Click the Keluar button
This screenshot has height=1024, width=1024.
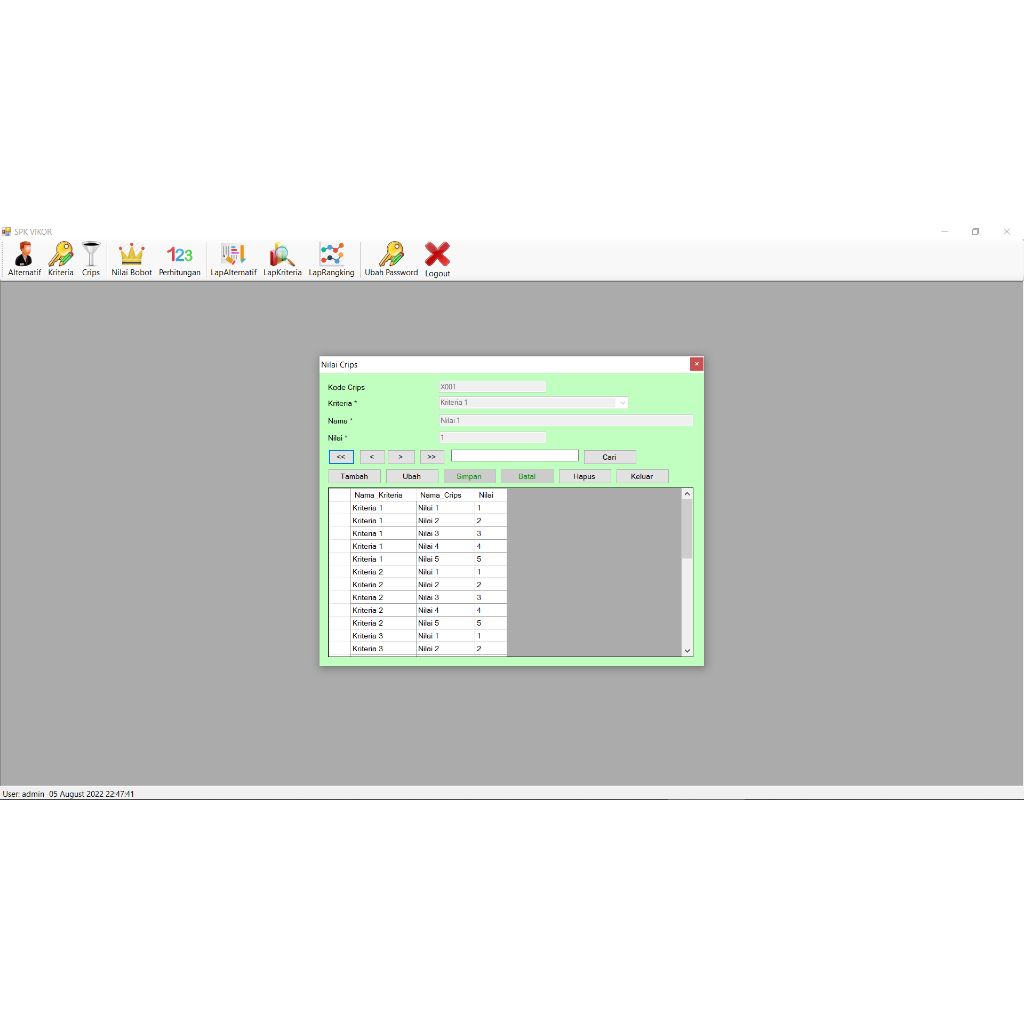click(x=642, y=476)
